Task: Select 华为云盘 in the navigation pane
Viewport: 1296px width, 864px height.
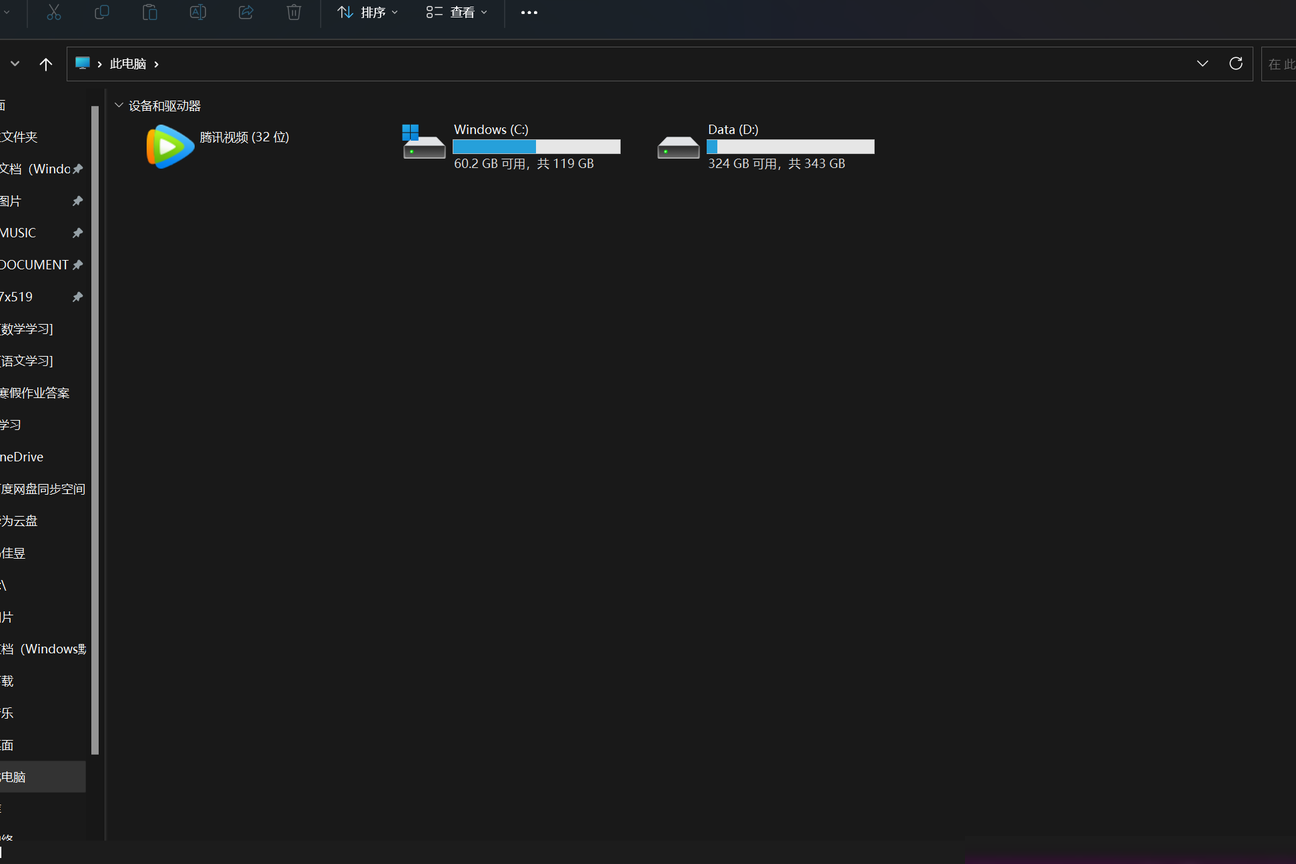Action: click(x=42, y=521)
